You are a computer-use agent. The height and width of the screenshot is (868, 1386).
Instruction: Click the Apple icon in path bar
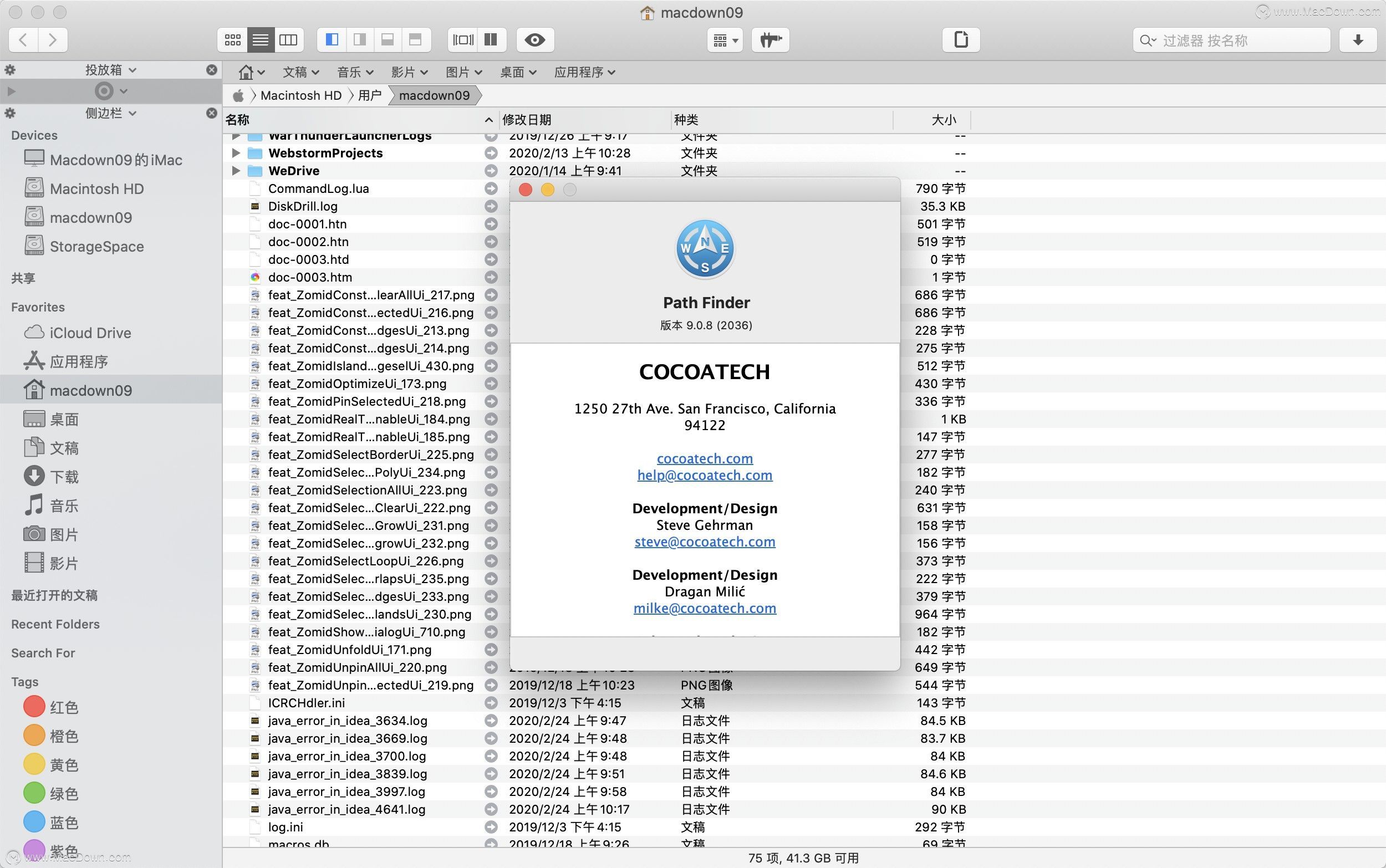tap(238, 95)
